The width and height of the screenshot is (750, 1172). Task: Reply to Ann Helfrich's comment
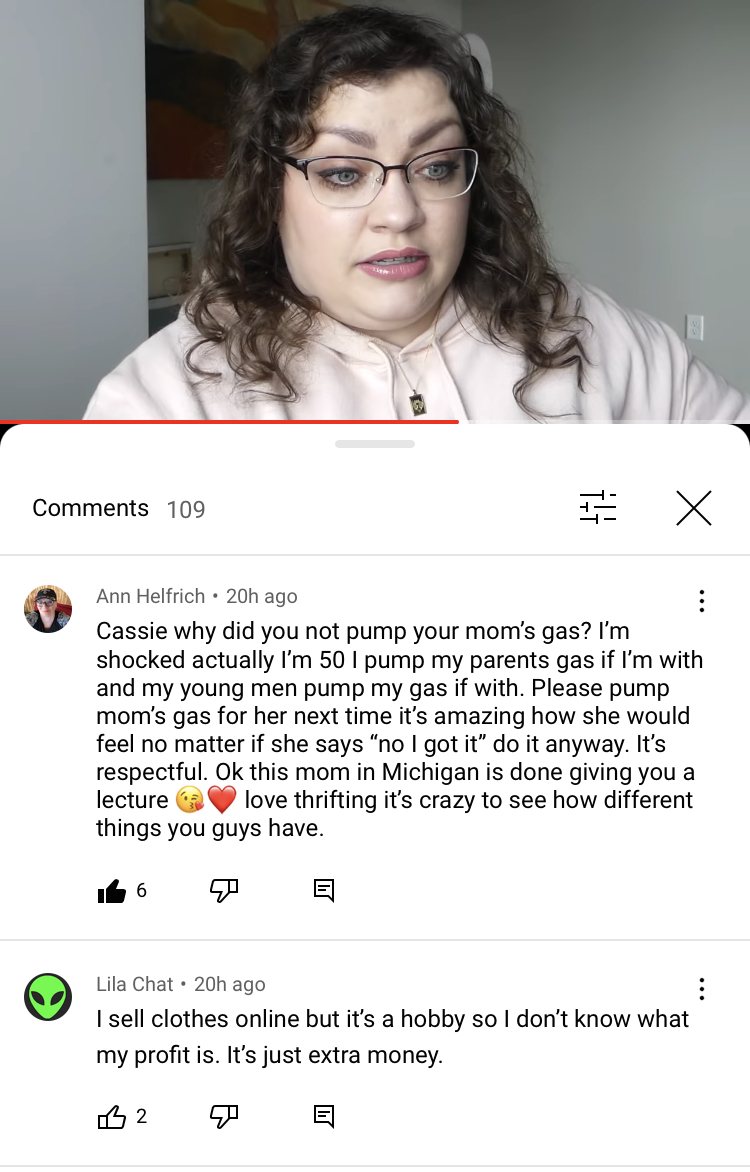point(324,890)
